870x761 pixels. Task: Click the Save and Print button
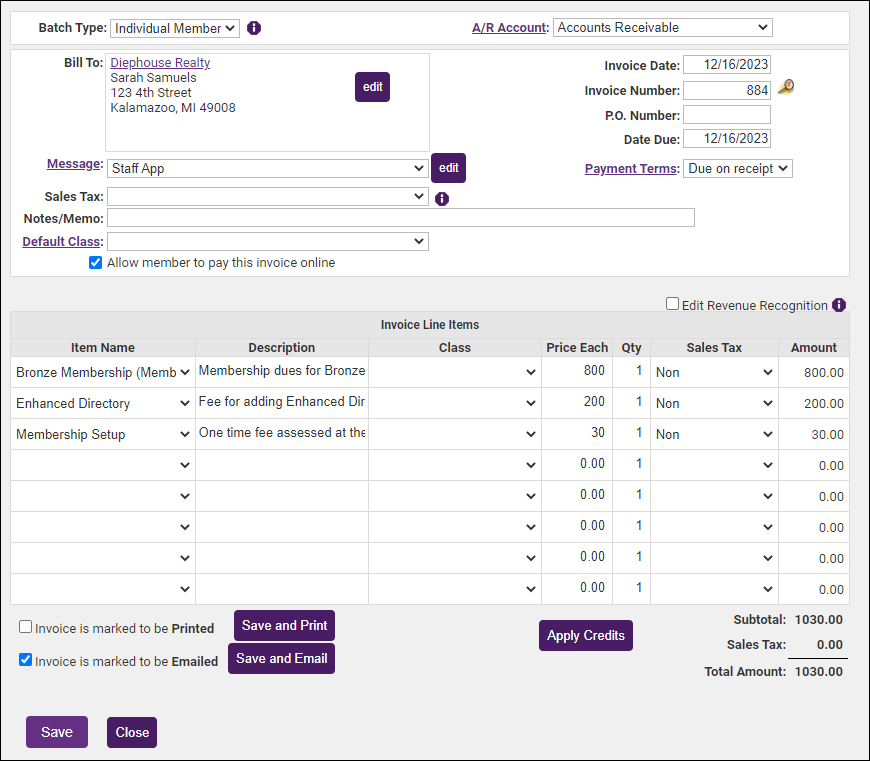[x=284, y=625]
